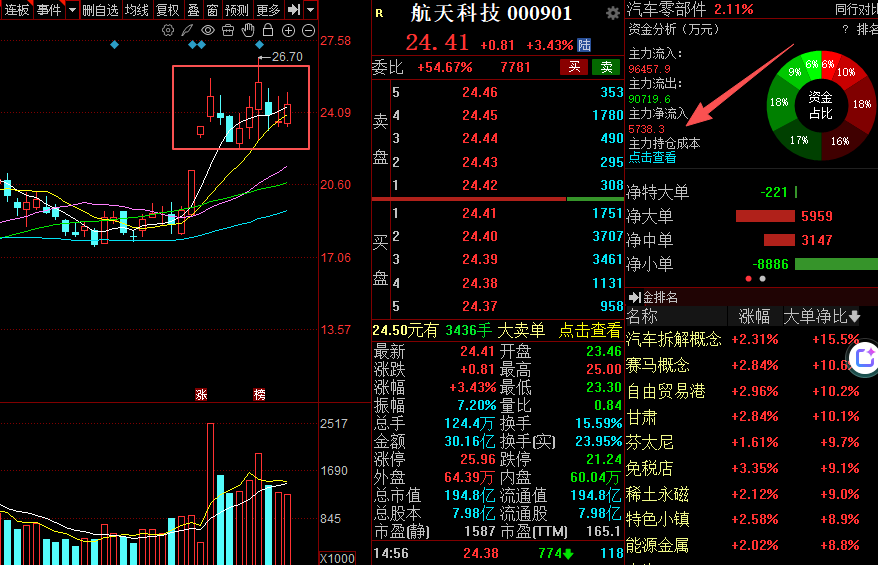Click sell level 5 price 24.46
878x565 pixels.
[479, 92]
